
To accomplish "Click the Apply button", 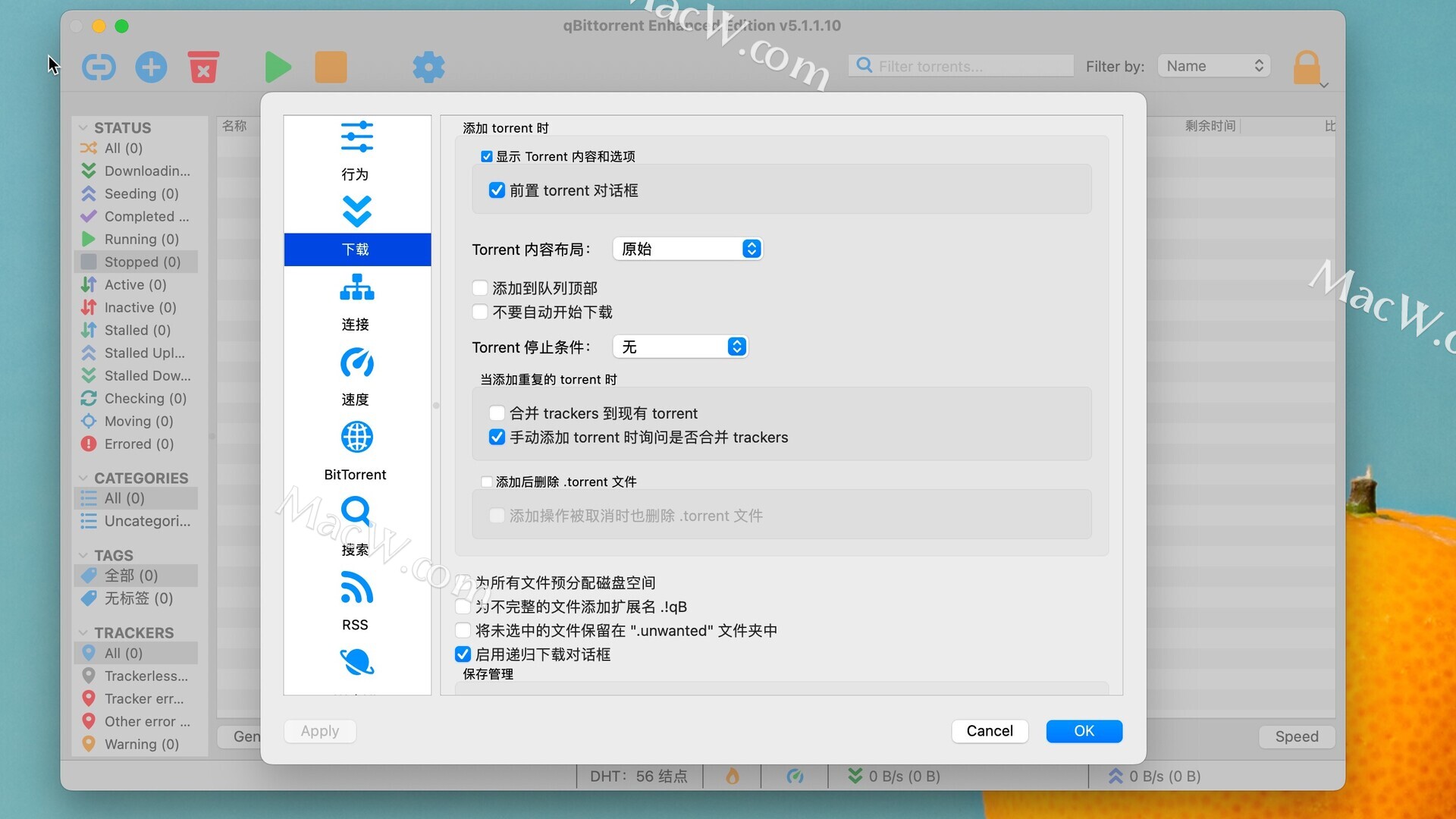I will [320, 731].
